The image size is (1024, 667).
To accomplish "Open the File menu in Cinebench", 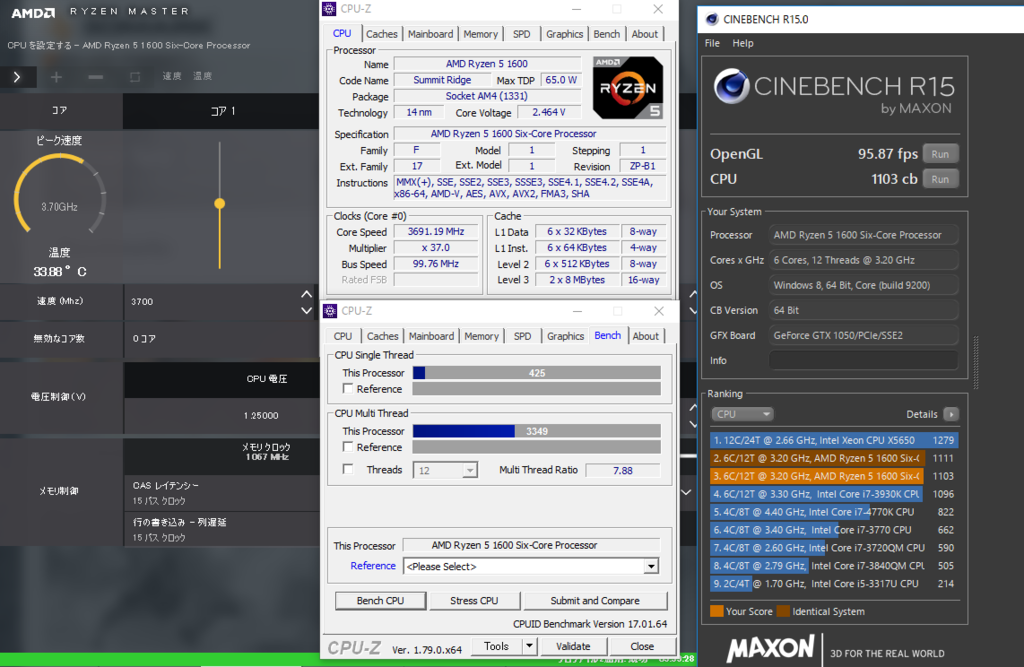I will click(x=712, y=43).
